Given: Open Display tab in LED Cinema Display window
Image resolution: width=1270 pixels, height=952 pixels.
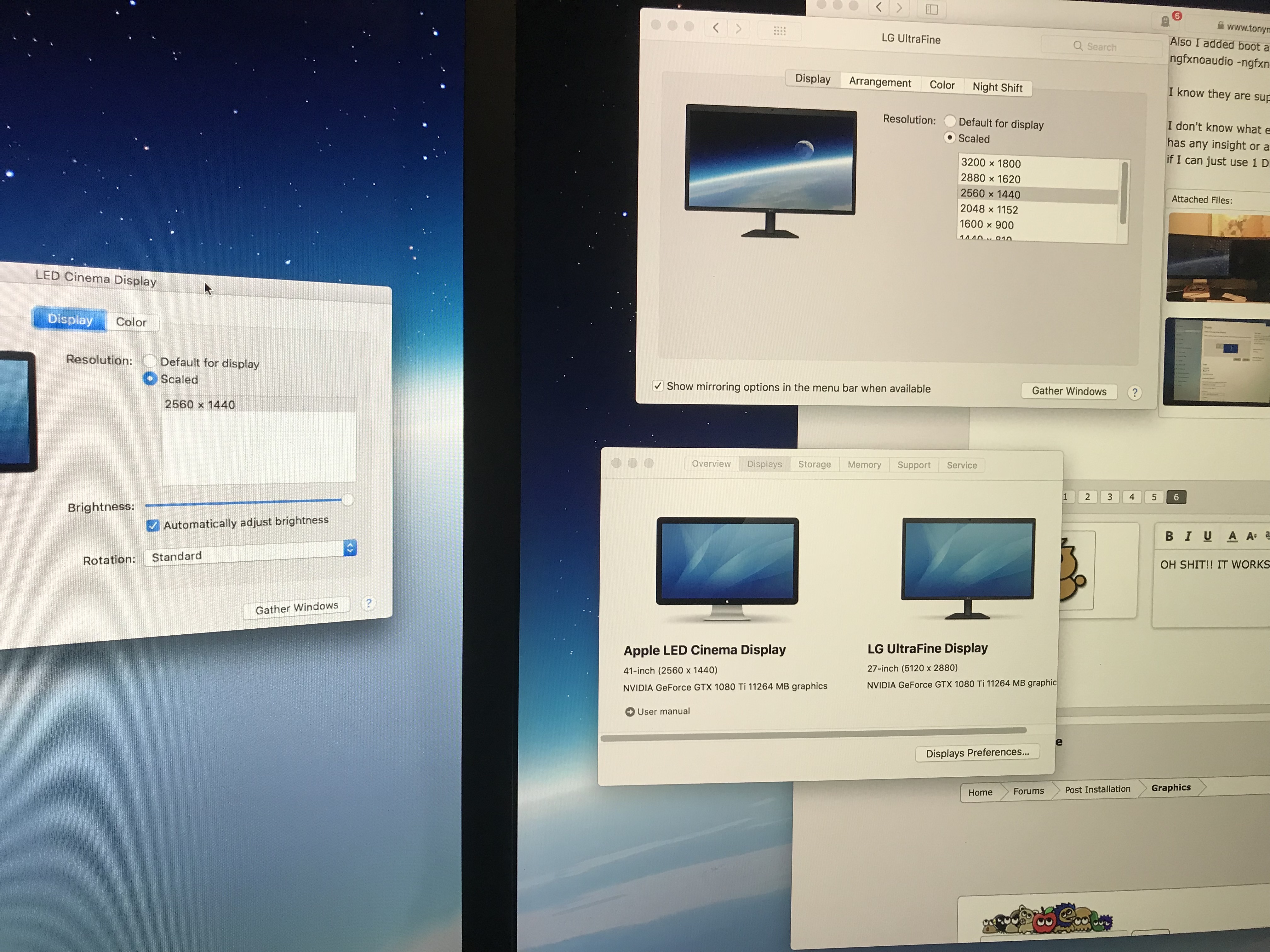Looking at the screenshot, I should pyautogui.click(x=70, y=319).
